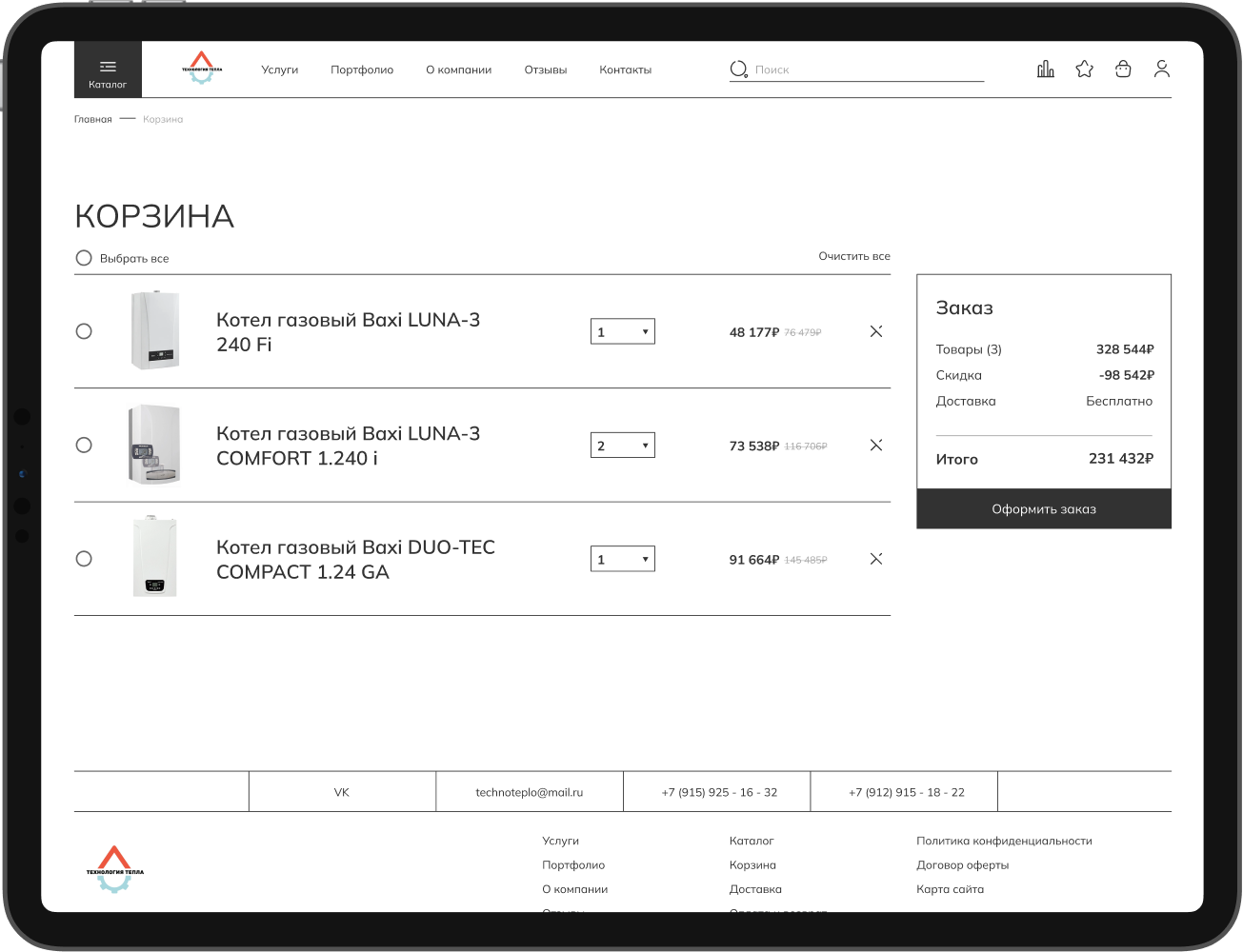Remove Baxi LUNA-3 COMFORT 1.240 i item

[876, 445]
